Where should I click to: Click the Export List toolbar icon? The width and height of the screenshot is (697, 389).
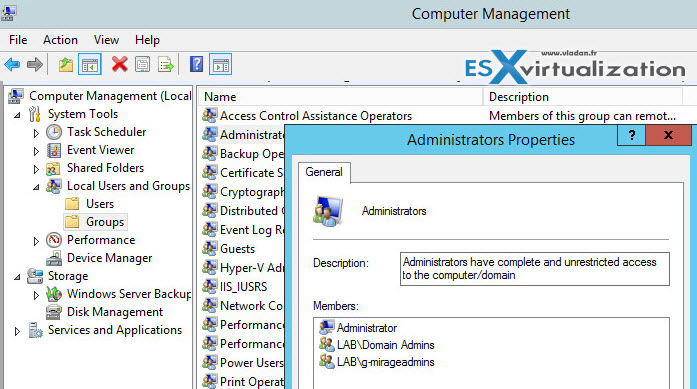pos(166,65)
